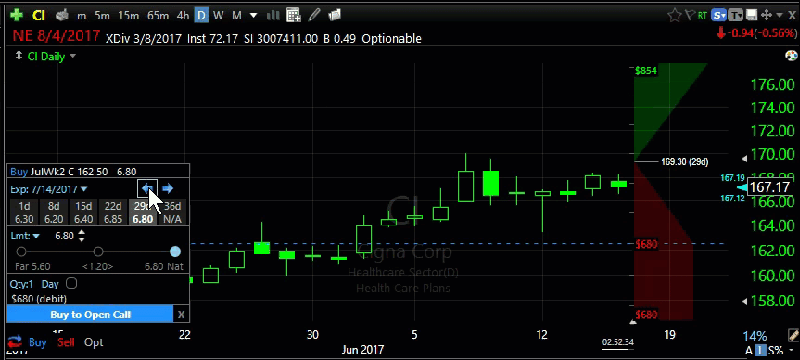800x360 pixels.
Task: Select the D daily timeframe
Action: [x=202, y=15]
